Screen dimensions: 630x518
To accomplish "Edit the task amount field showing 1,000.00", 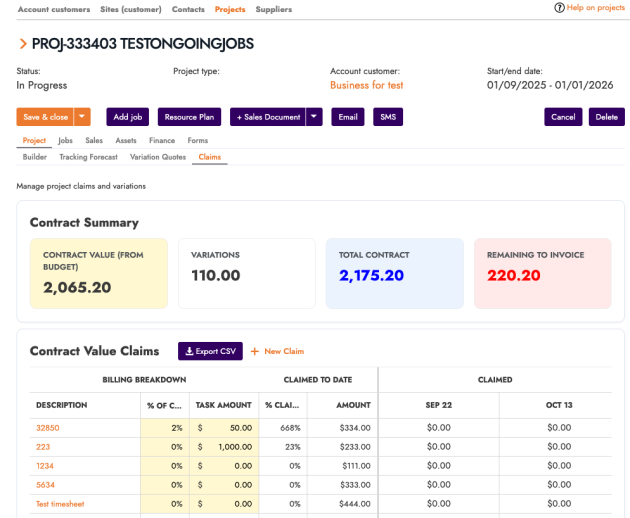I will (229, 447).
